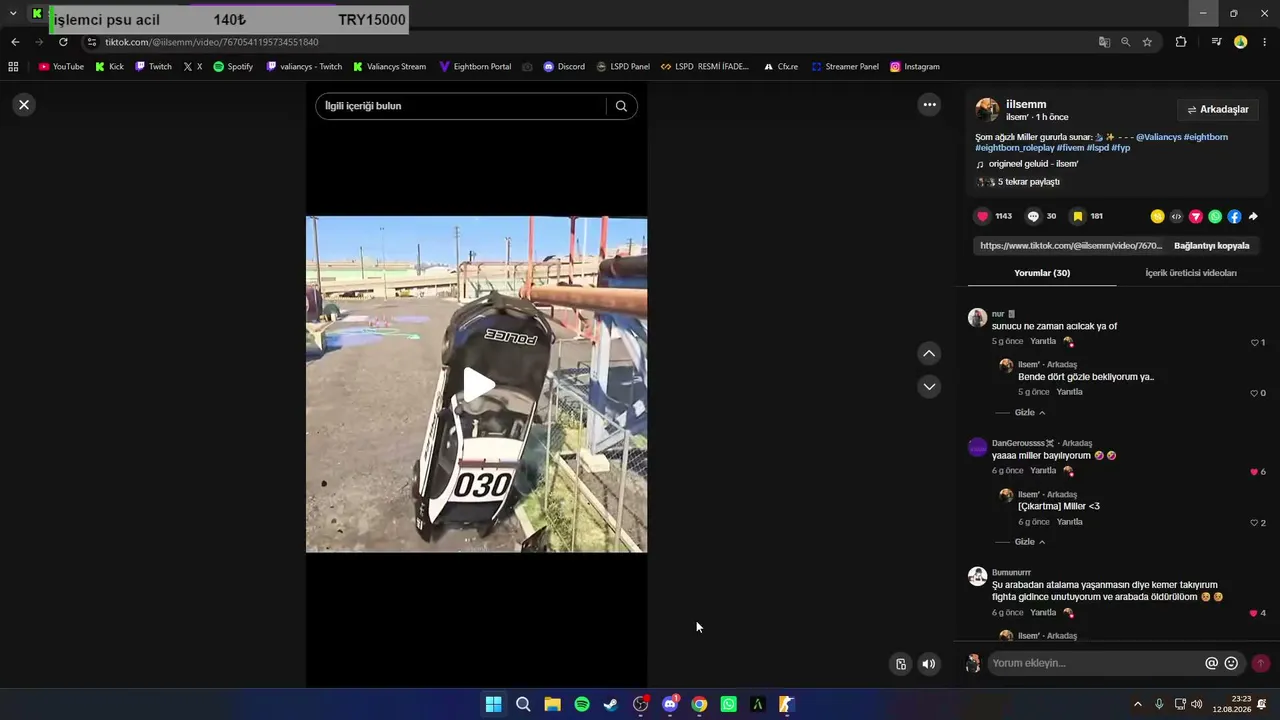Open more share options arrow

point(1253,216)
